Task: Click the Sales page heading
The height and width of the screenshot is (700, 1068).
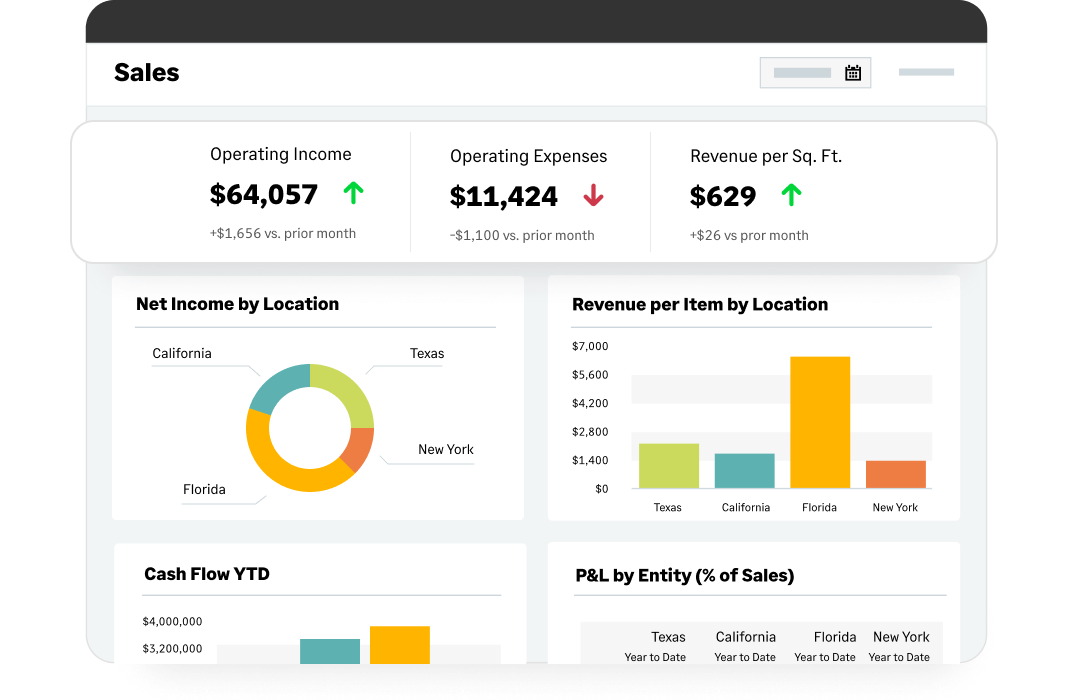Action: (146, 72)
